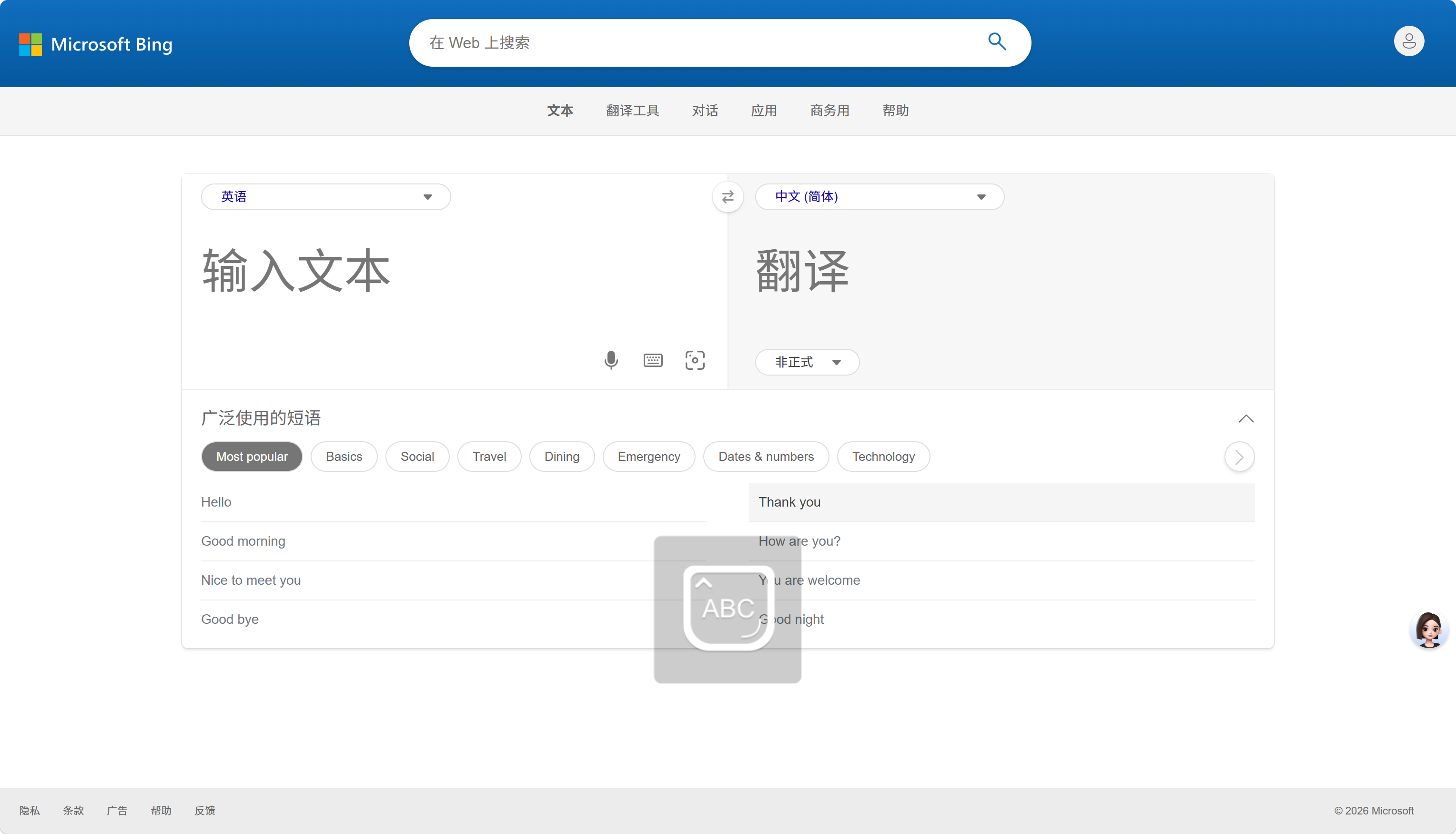Open the chat assistant avatar
Viewport: 1456px width, 834px height.
coord(1428,630)
